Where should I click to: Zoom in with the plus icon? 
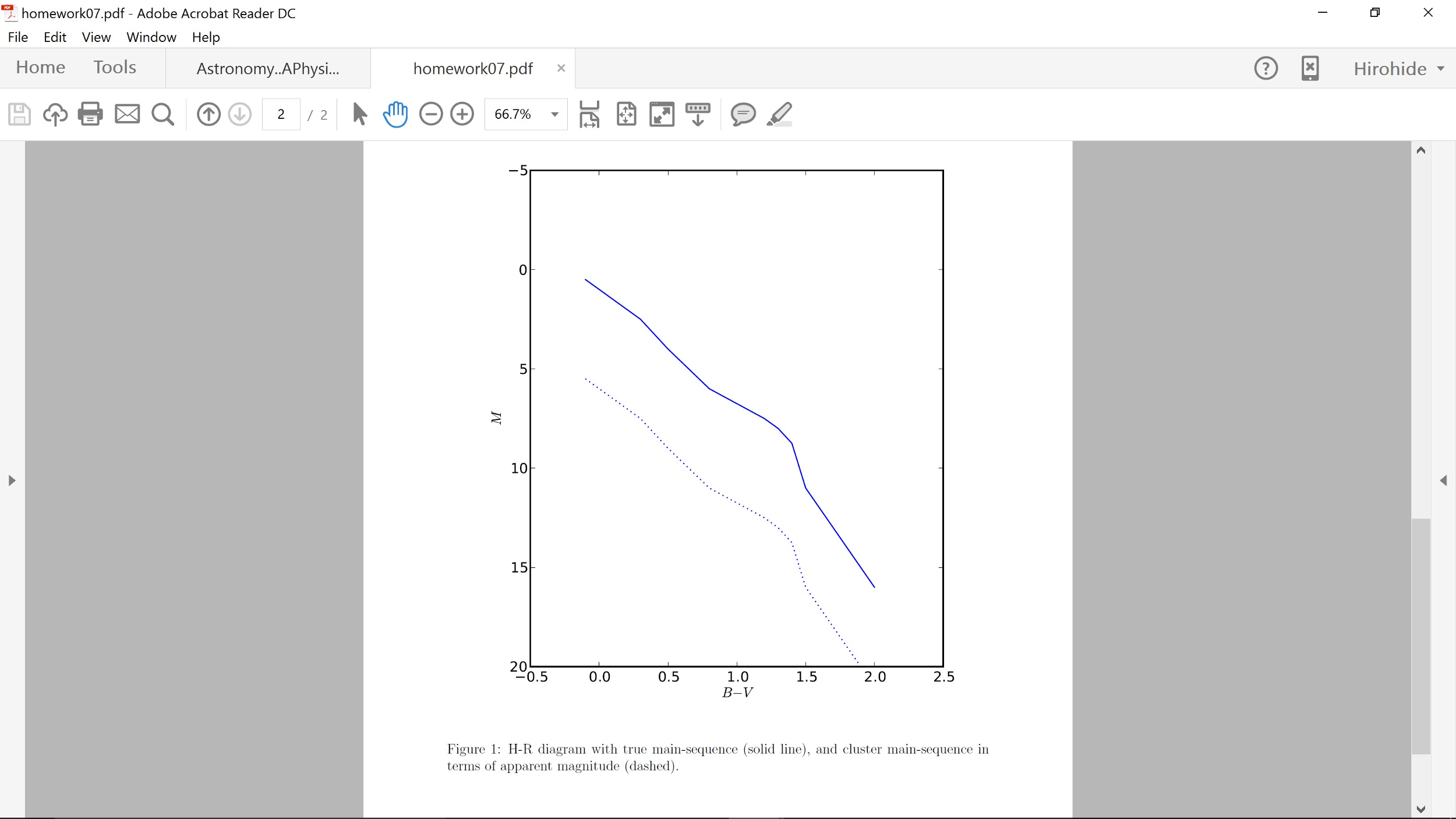pos(462,114)
